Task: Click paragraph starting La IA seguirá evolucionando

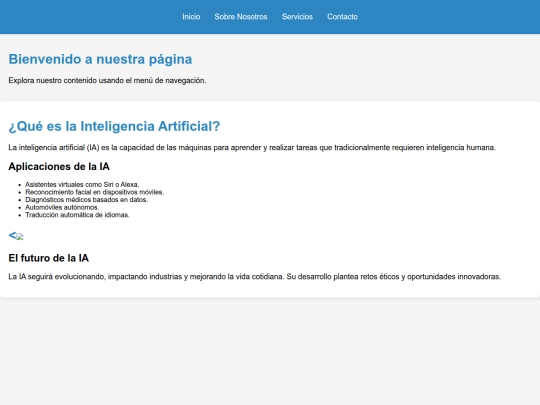Action: click(255, 277)
